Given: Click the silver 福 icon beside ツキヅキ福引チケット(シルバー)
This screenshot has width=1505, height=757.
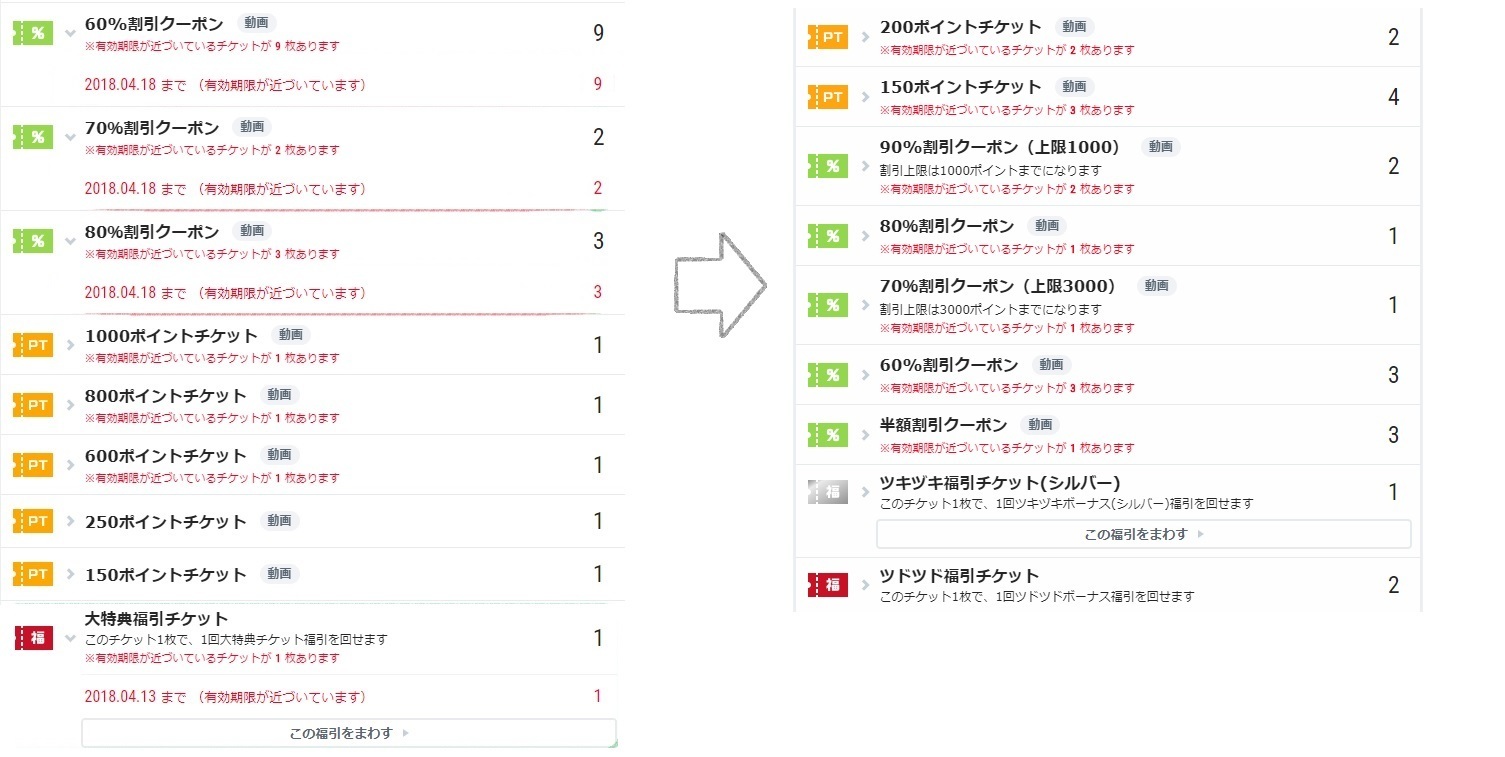Looking at the screenshot, I should (x=827, y=492).
